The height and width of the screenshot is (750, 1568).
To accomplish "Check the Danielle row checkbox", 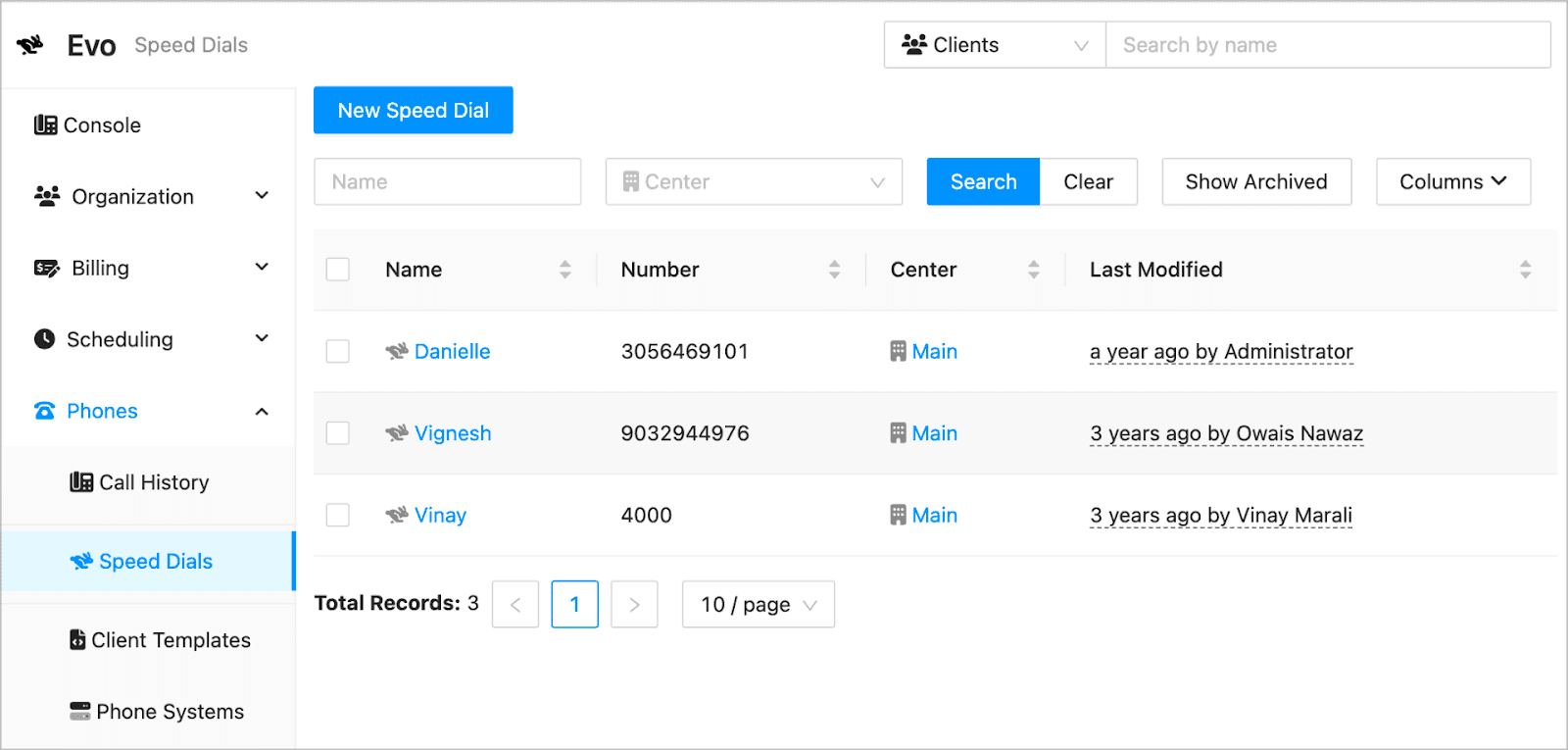I will 338,351.
